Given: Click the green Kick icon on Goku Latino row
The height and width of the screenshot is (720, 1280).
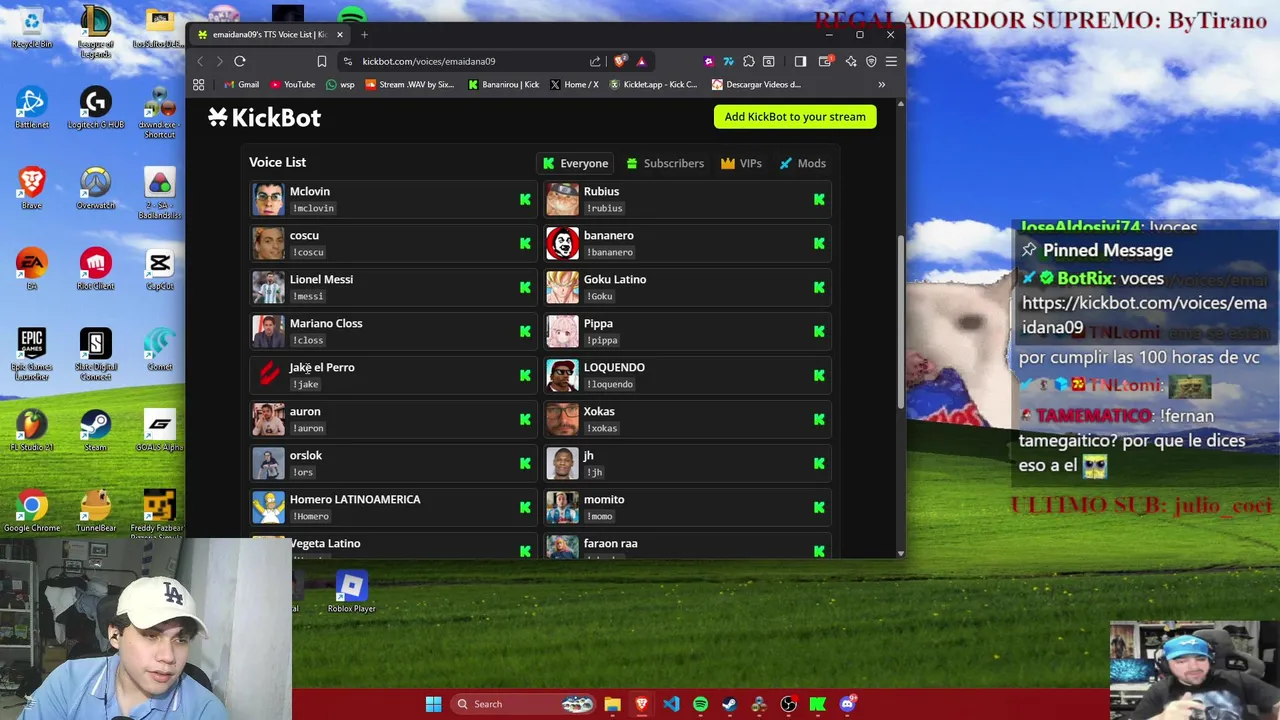Looking at the screenshot, I should (x=819, y=287).
